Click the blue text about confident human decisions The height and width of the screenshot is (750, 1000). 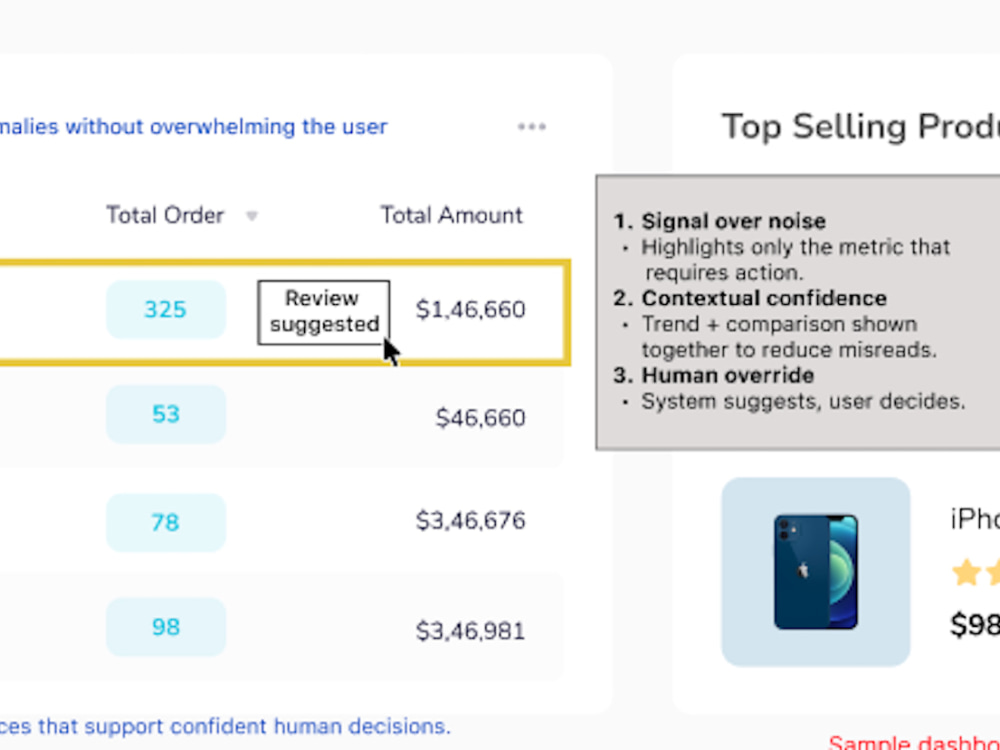click(x=225, y=726)
